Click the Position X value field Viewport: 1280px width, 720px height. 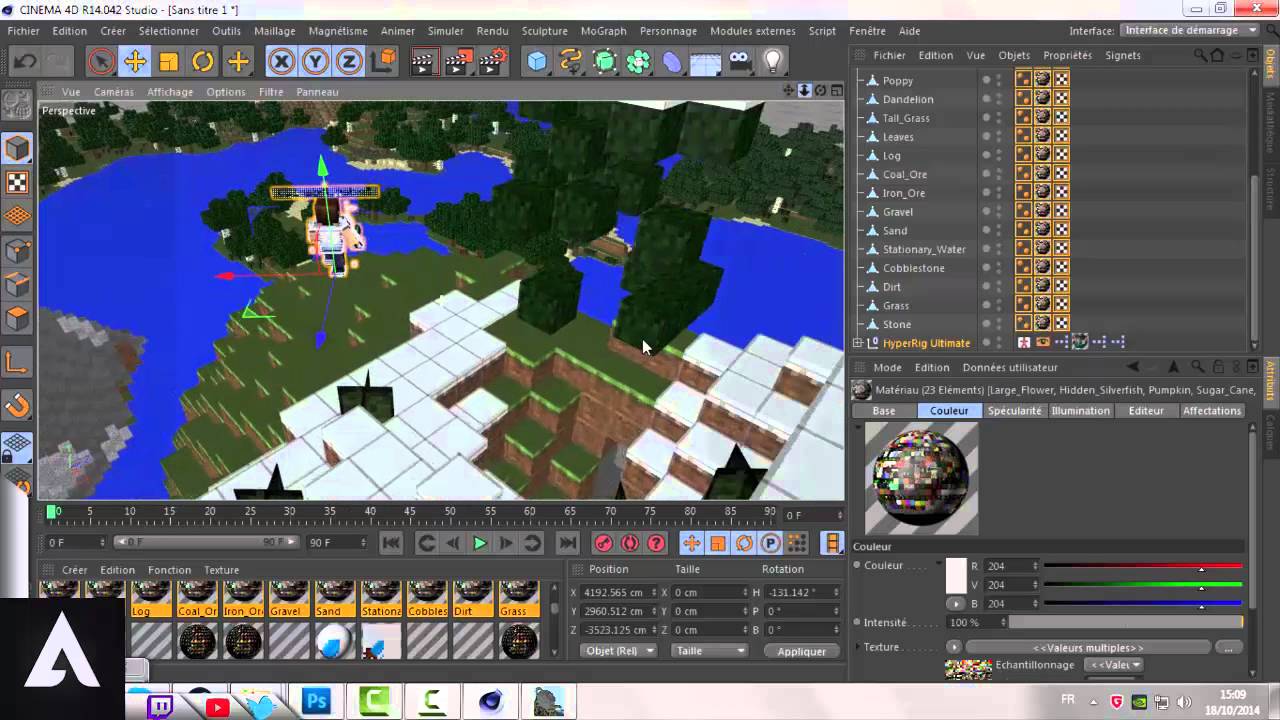tap(614, 593)
